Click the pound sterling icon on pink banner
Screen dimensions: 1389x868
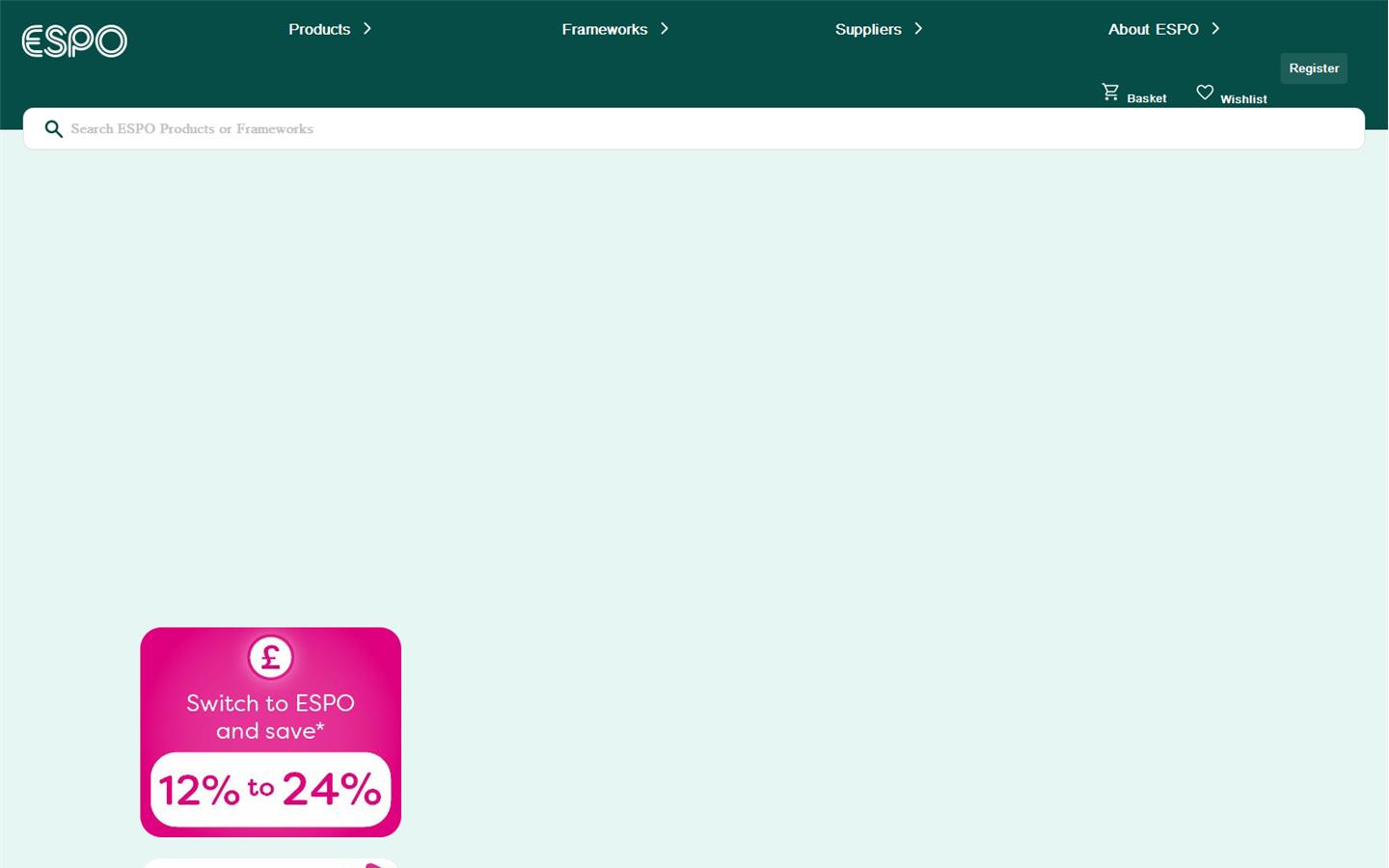click(x=270, y=656)
